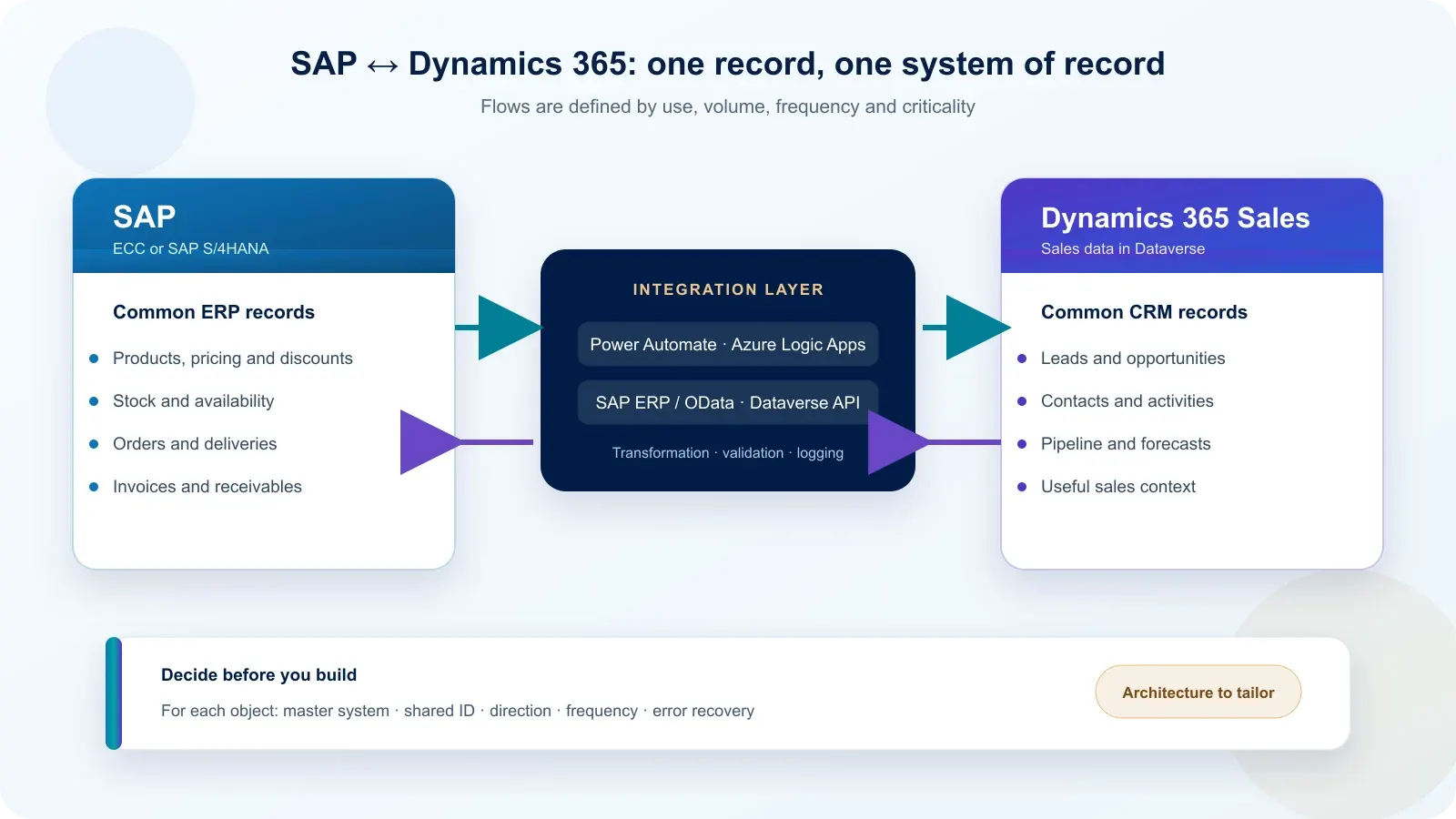Viewport: 1456px width, 819px height.
Task: Click the Decide before you build heading
Action: [x=258, y=675]
